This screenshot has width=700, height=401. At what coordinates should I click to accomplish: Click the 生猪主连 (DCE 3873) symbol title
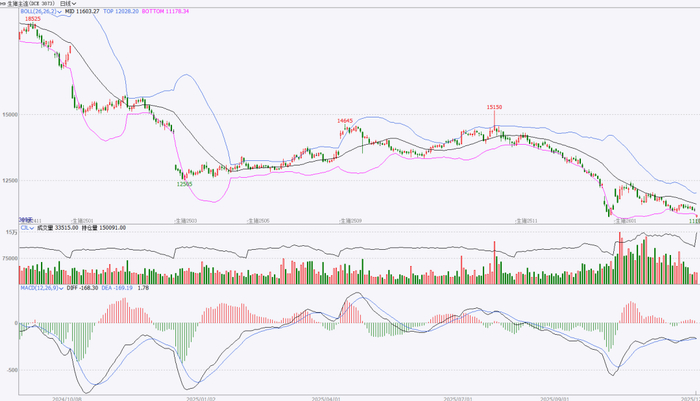(31, 3)
